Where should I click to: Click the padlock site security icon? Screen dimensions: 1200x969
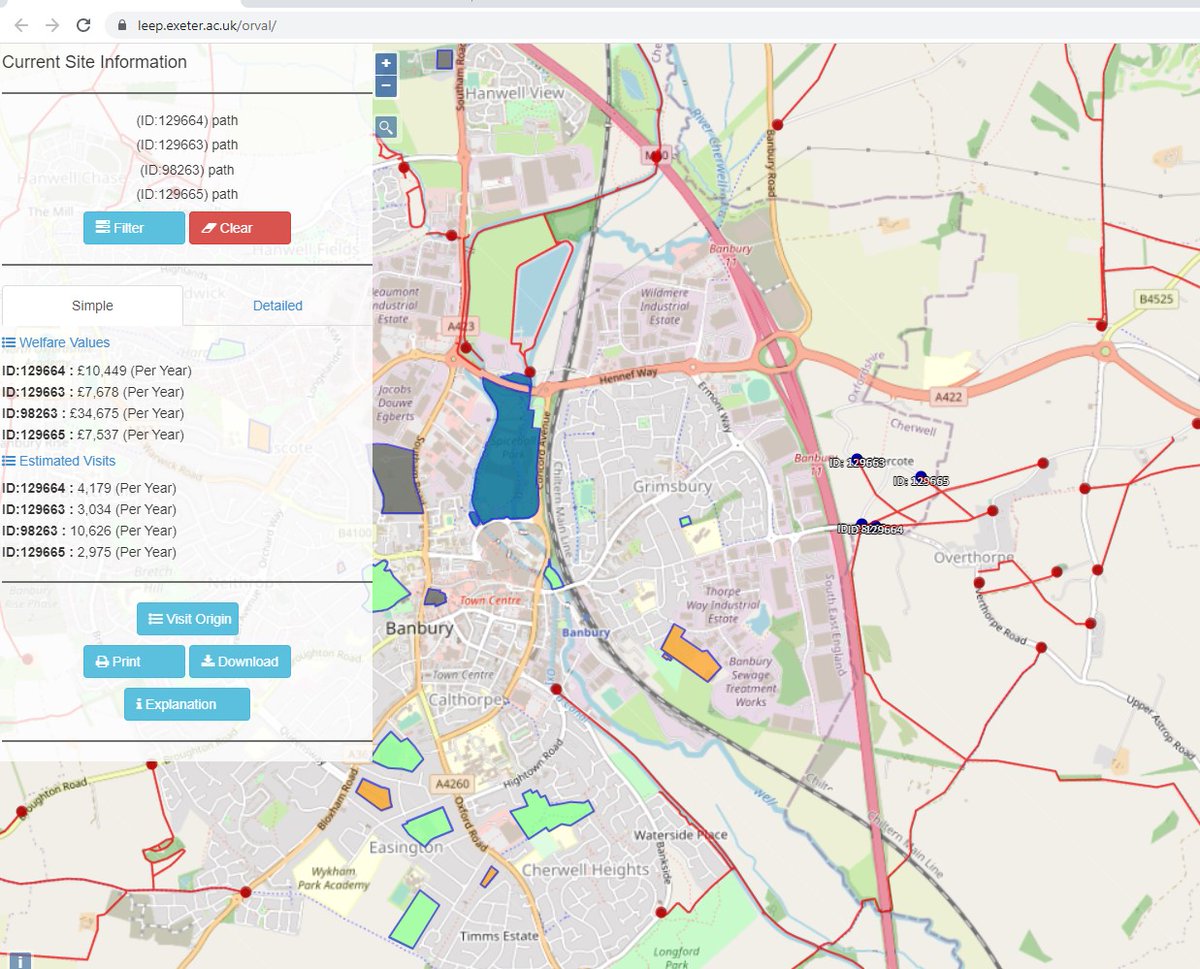(x=121, y=25)
